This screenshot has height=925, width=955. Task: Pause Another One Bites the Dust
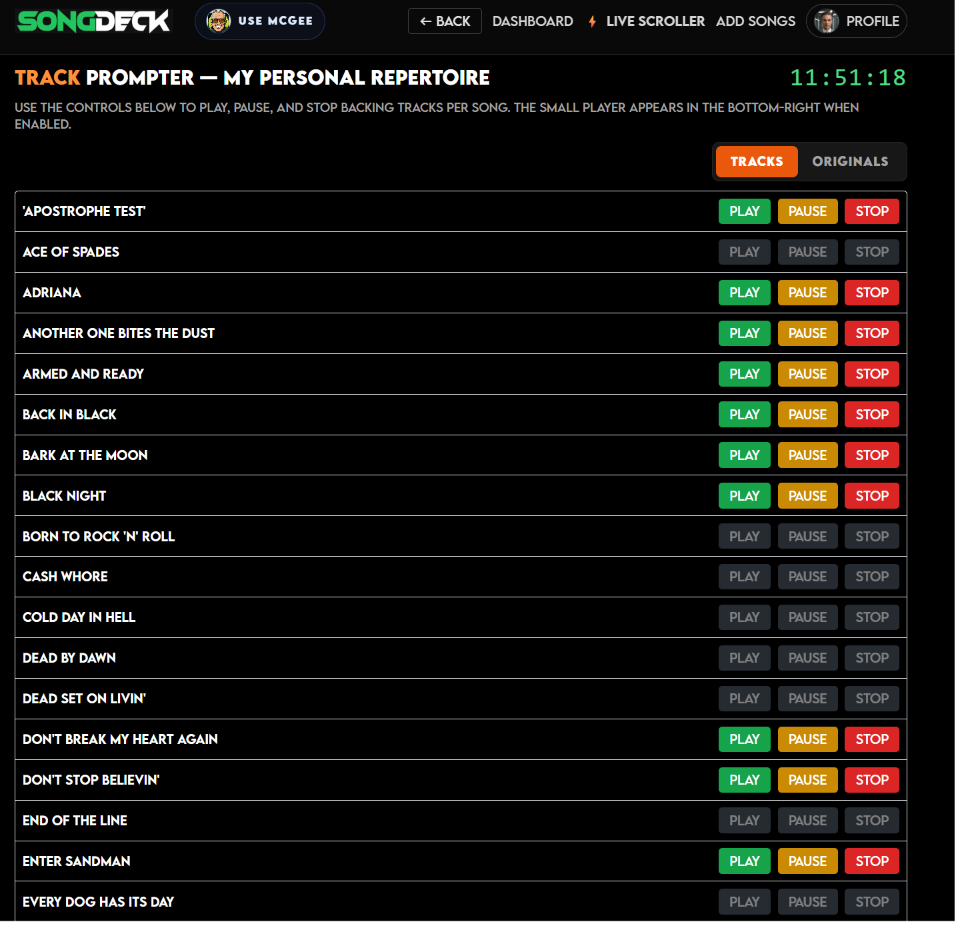(x=808, y=334)
